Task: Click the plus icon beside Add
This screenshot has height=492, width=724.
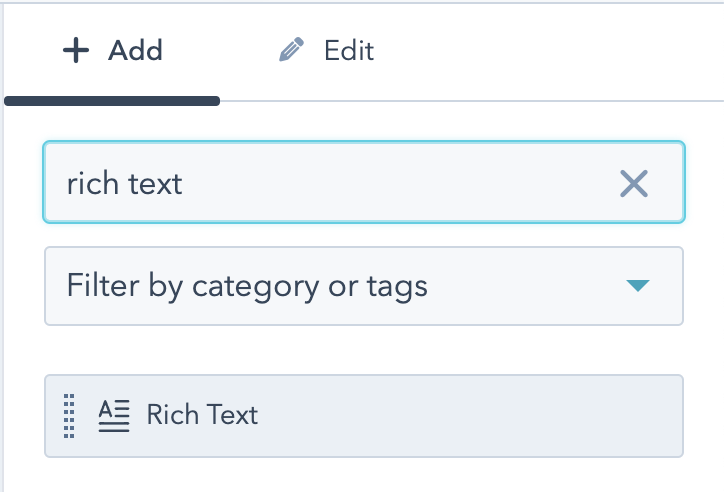Action: [76, 50]
